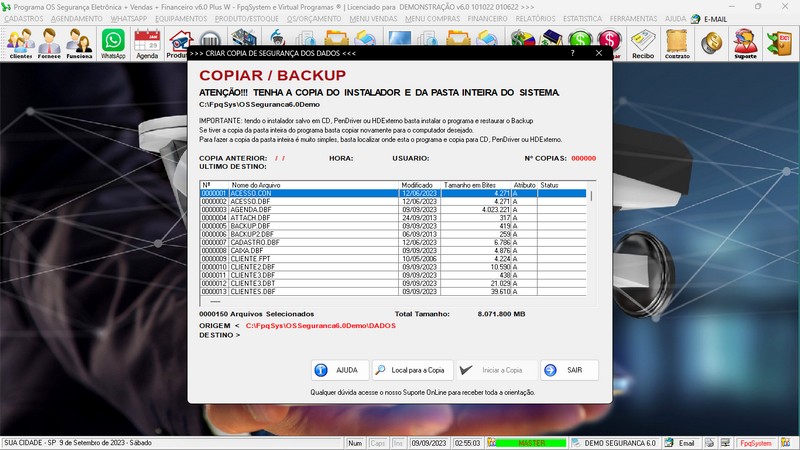Launch the WhatsApp toolbar icon

(x=113, y=43)
